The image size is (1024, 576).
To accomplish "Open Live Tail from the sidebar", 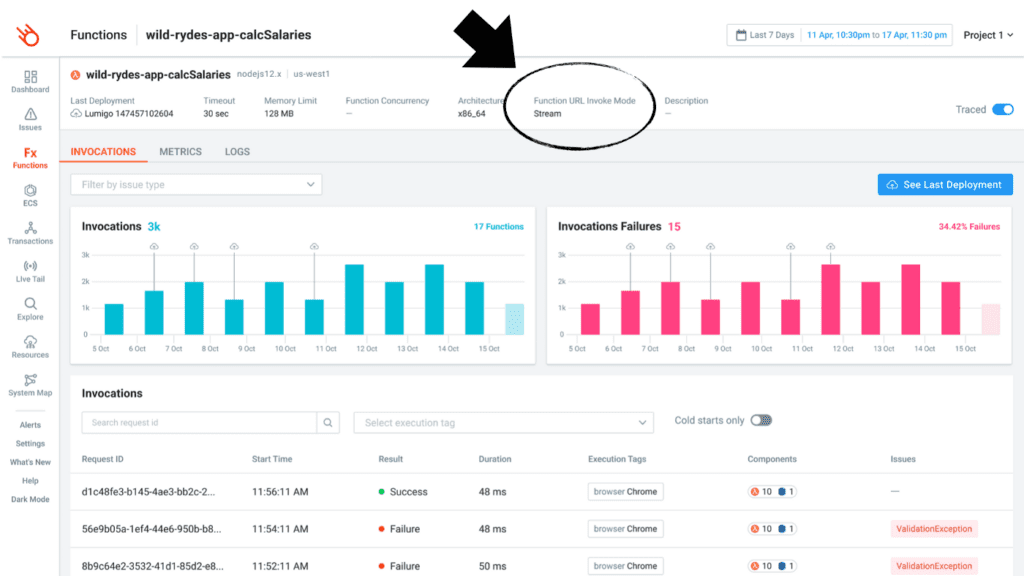I will coord(30,271).
